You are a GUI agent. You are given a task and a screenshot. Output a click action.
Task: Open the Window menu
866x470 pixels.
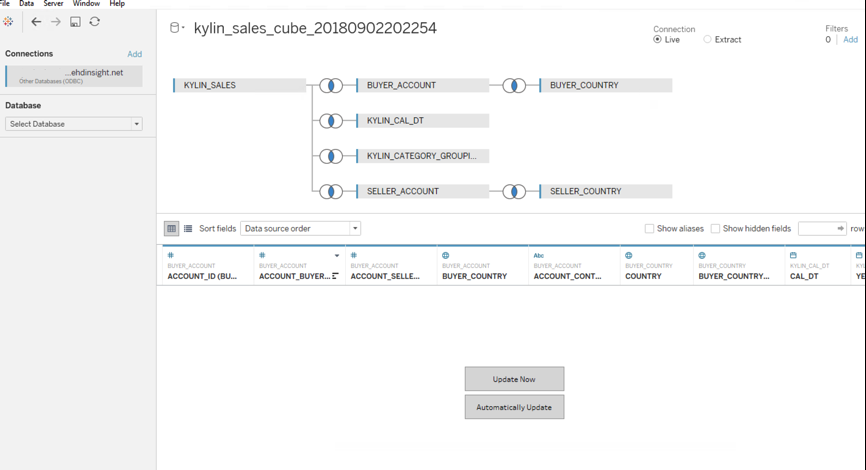(x=86, y=3)
